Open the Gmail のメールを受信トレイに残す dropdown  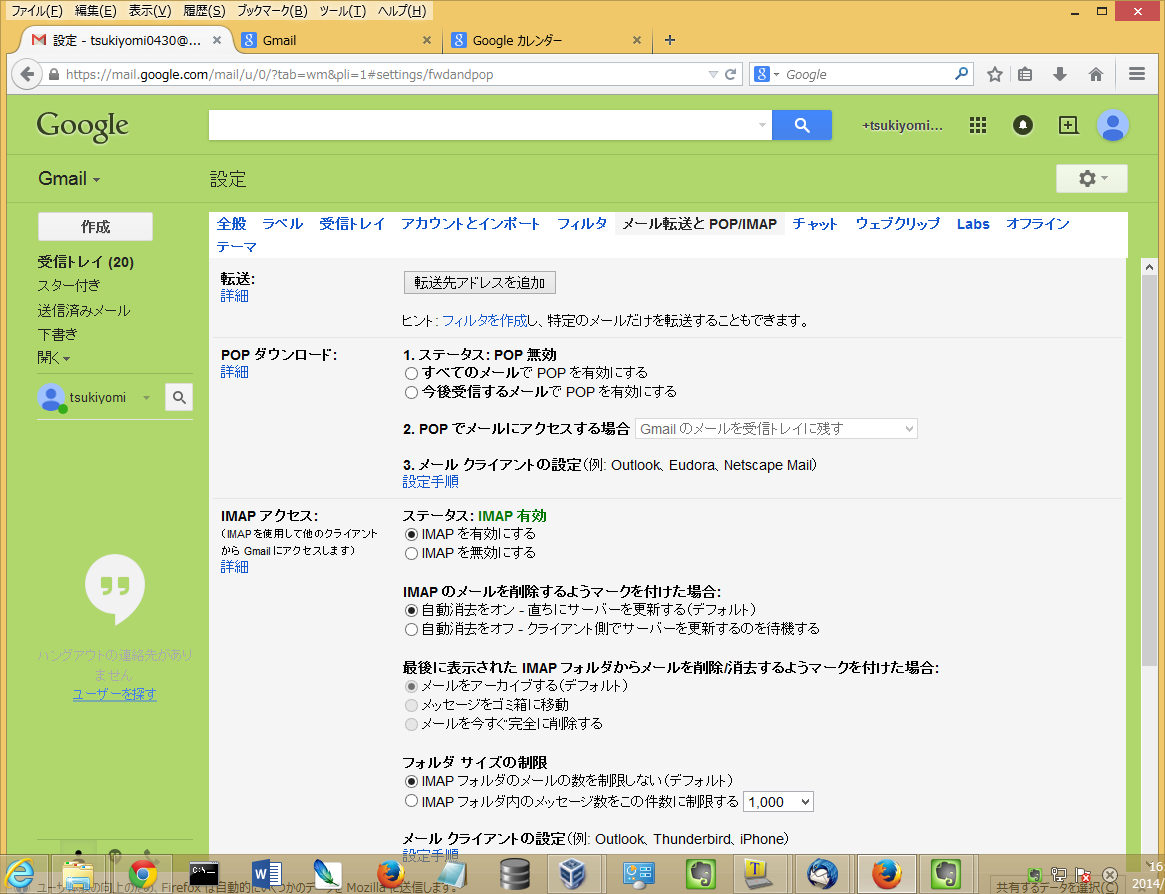(x=776, y=429)
